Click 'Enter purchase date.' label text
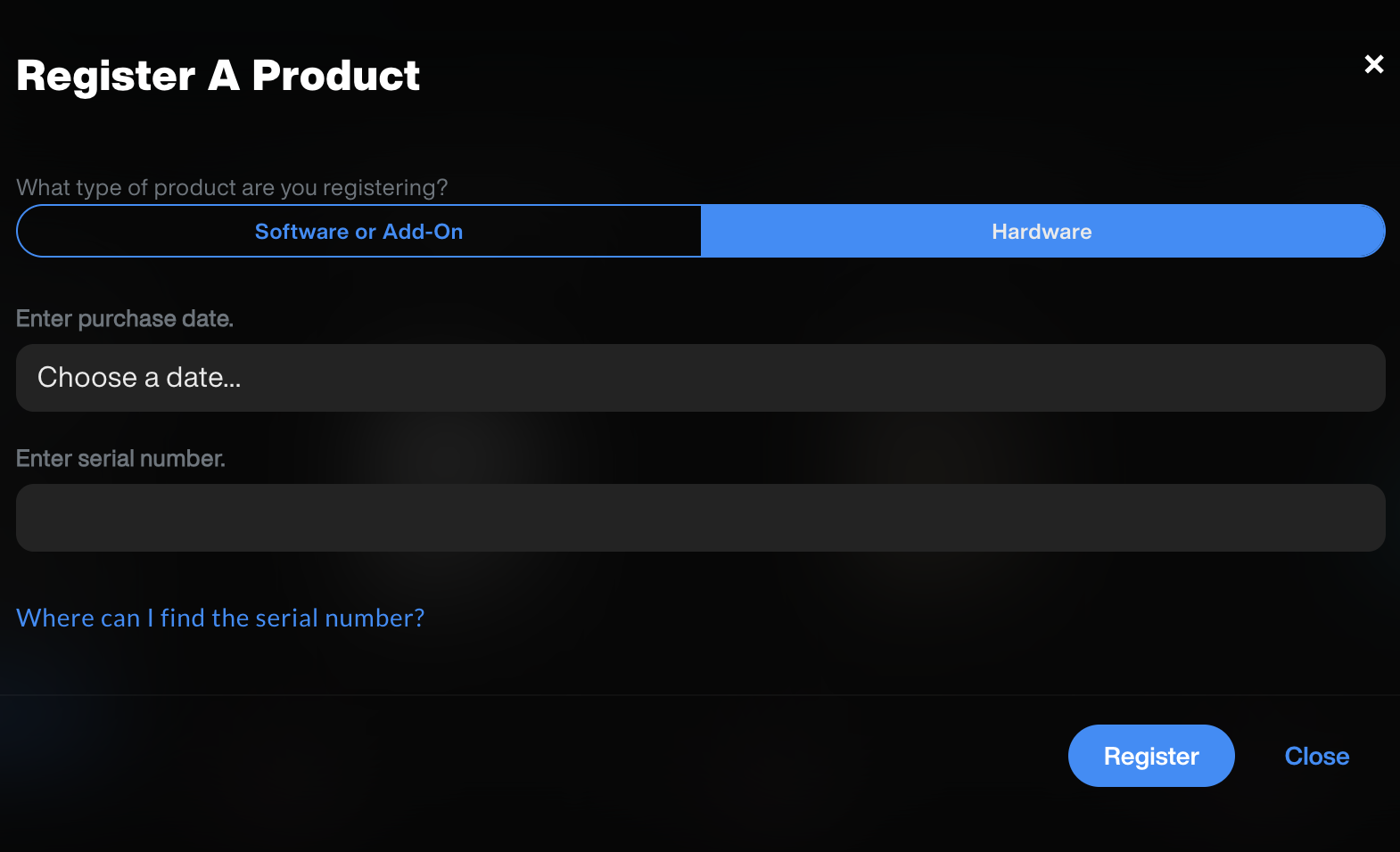This screenshot has height=852, width=1400. [x=124, y=318]
